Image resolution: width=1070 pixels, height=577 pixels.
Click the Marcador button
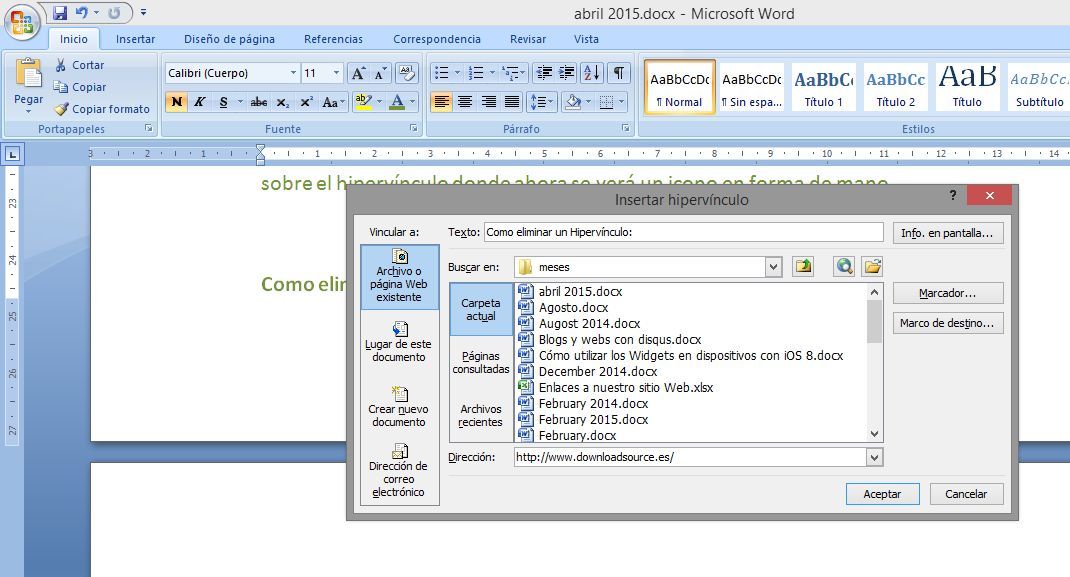pos(948,293)
